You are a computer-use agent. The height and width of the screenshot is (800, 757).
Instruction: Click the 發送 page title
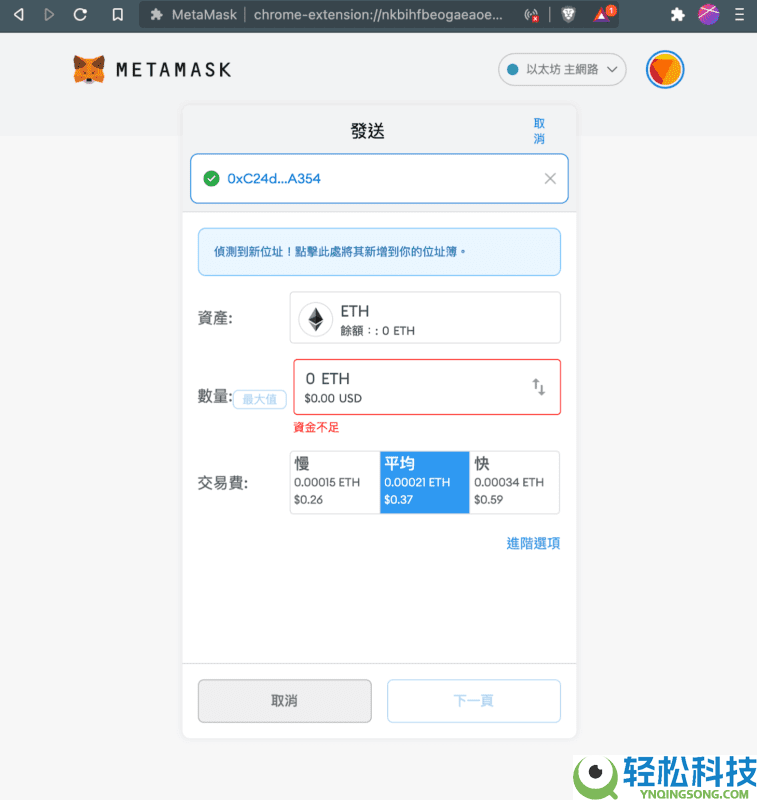coord(367,131)
